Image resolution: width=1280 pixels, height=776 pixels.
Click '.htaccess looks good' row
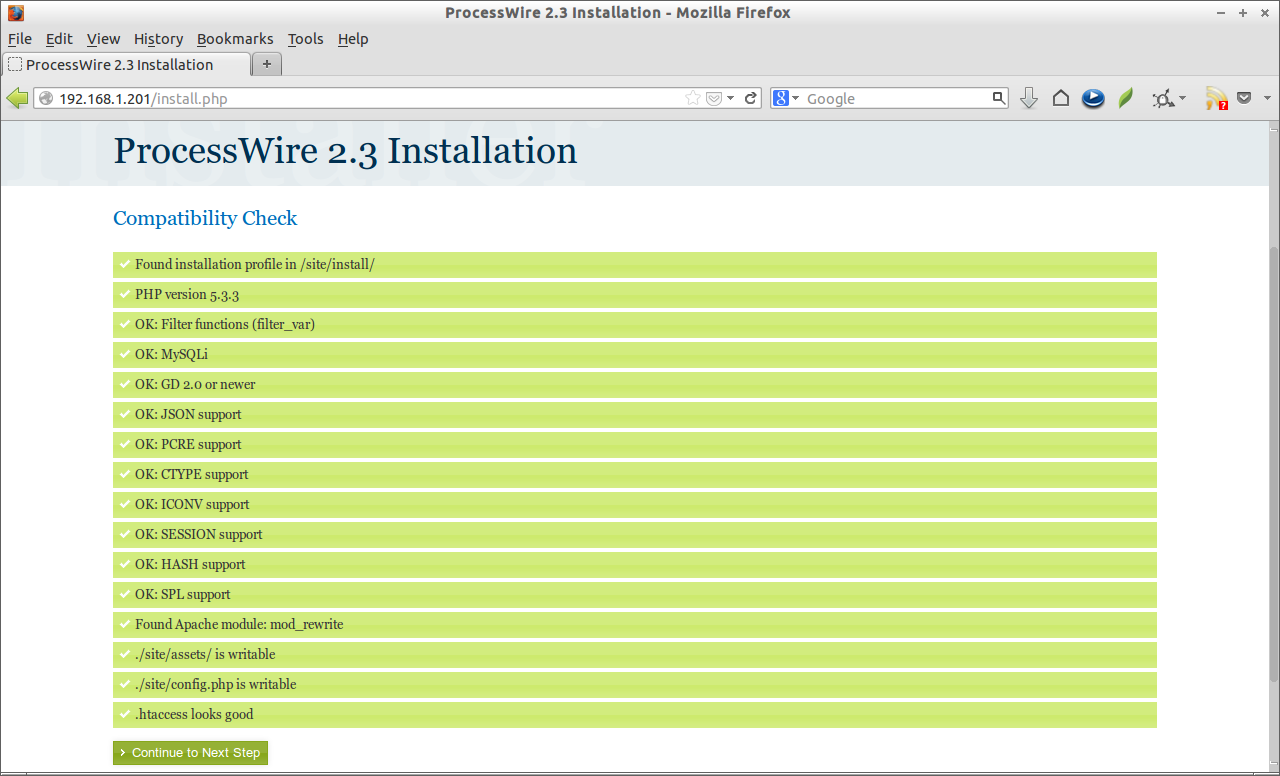635,714
